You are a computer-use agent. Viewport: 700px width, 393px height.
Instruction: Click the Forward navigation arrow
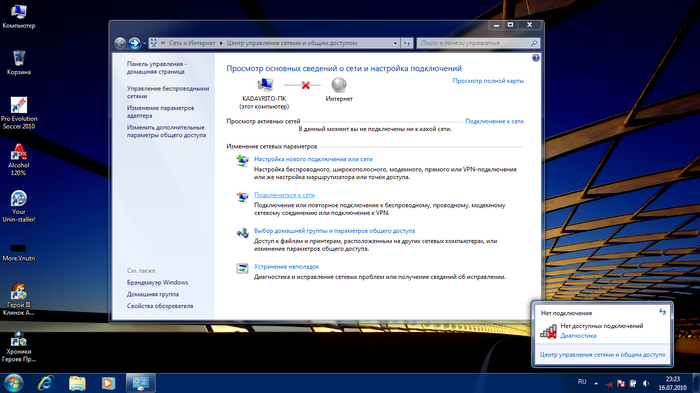[x=134, y=43]
